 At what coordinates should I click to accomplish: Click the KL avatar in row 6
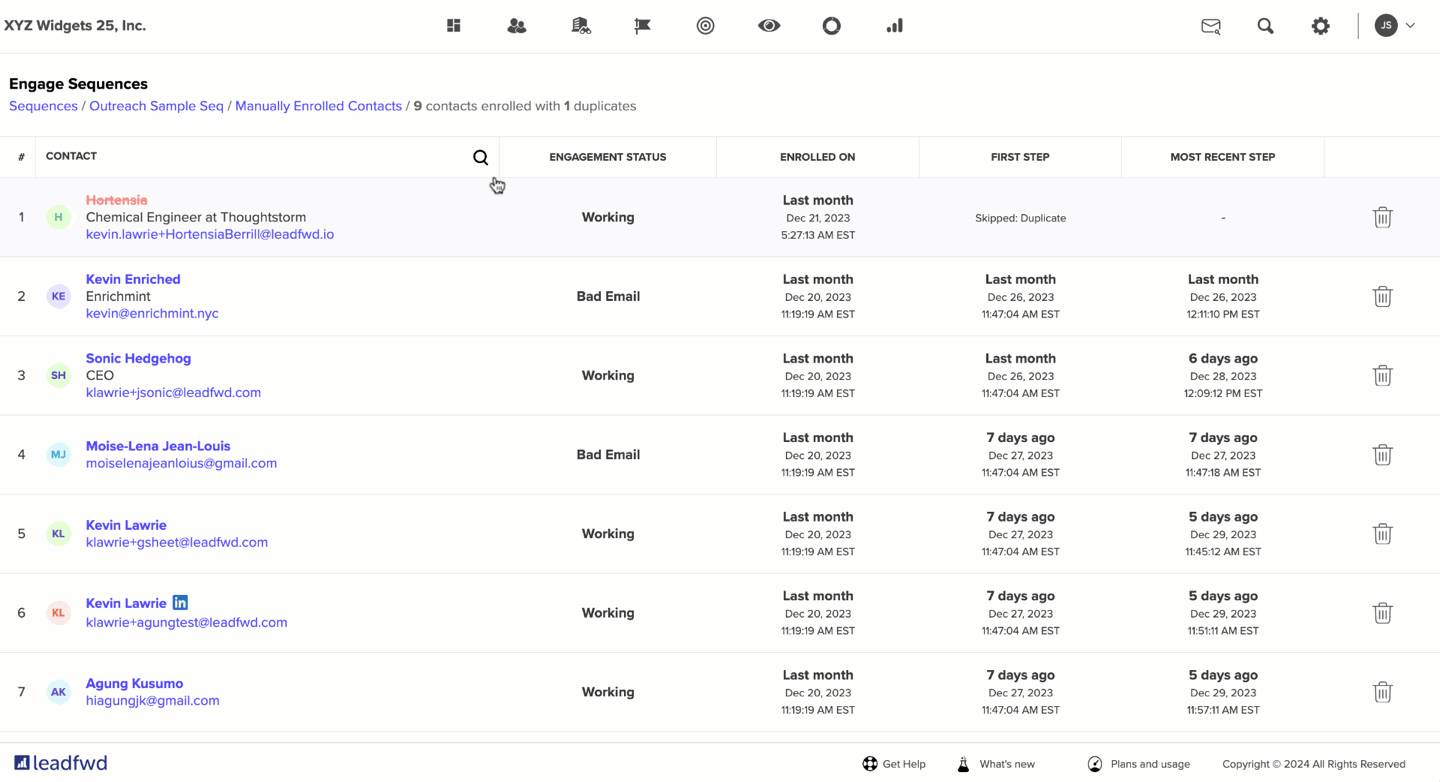(x=58, y=612)
